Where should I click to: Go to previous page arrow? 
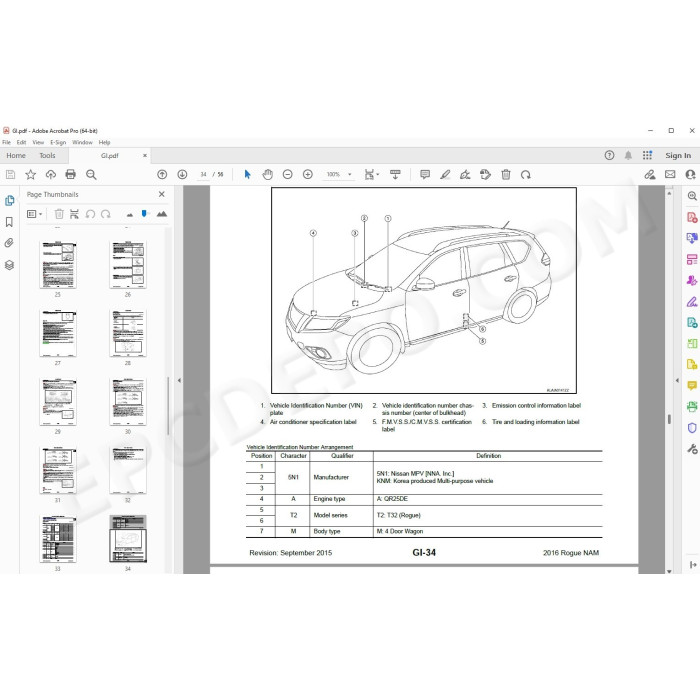tap(162, 175)
